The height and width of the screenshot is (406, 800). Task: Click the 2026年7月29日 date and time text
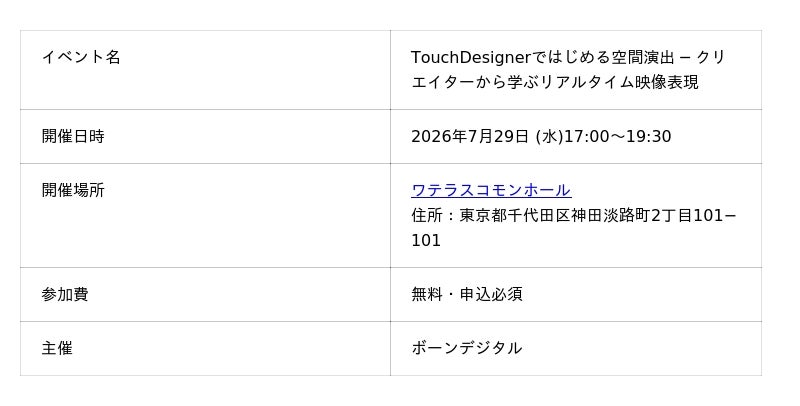pos(541,136)
